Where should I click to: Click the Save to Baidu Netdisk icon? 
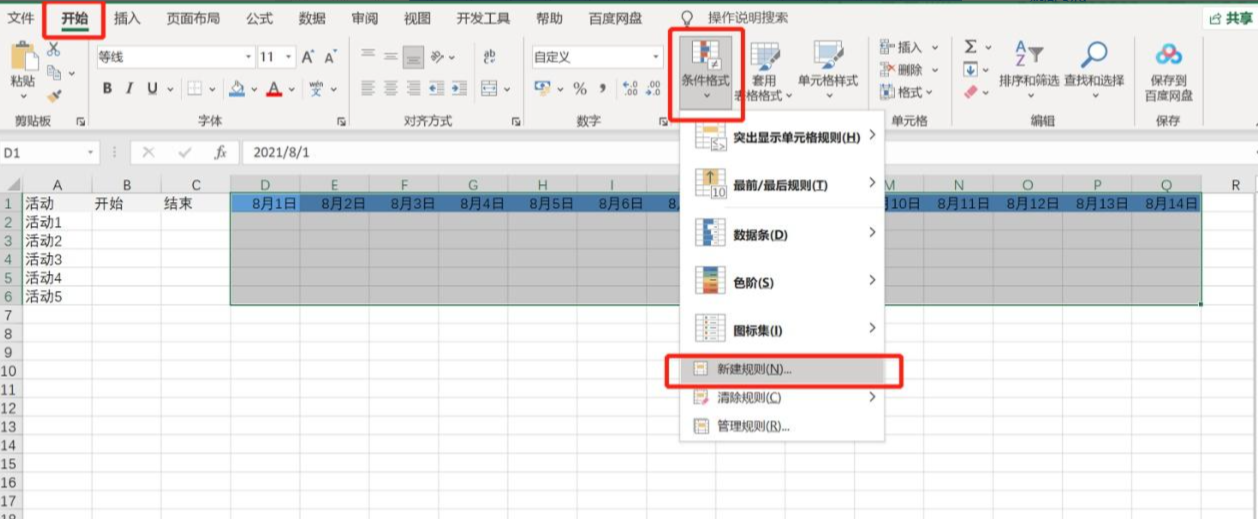1168,54
